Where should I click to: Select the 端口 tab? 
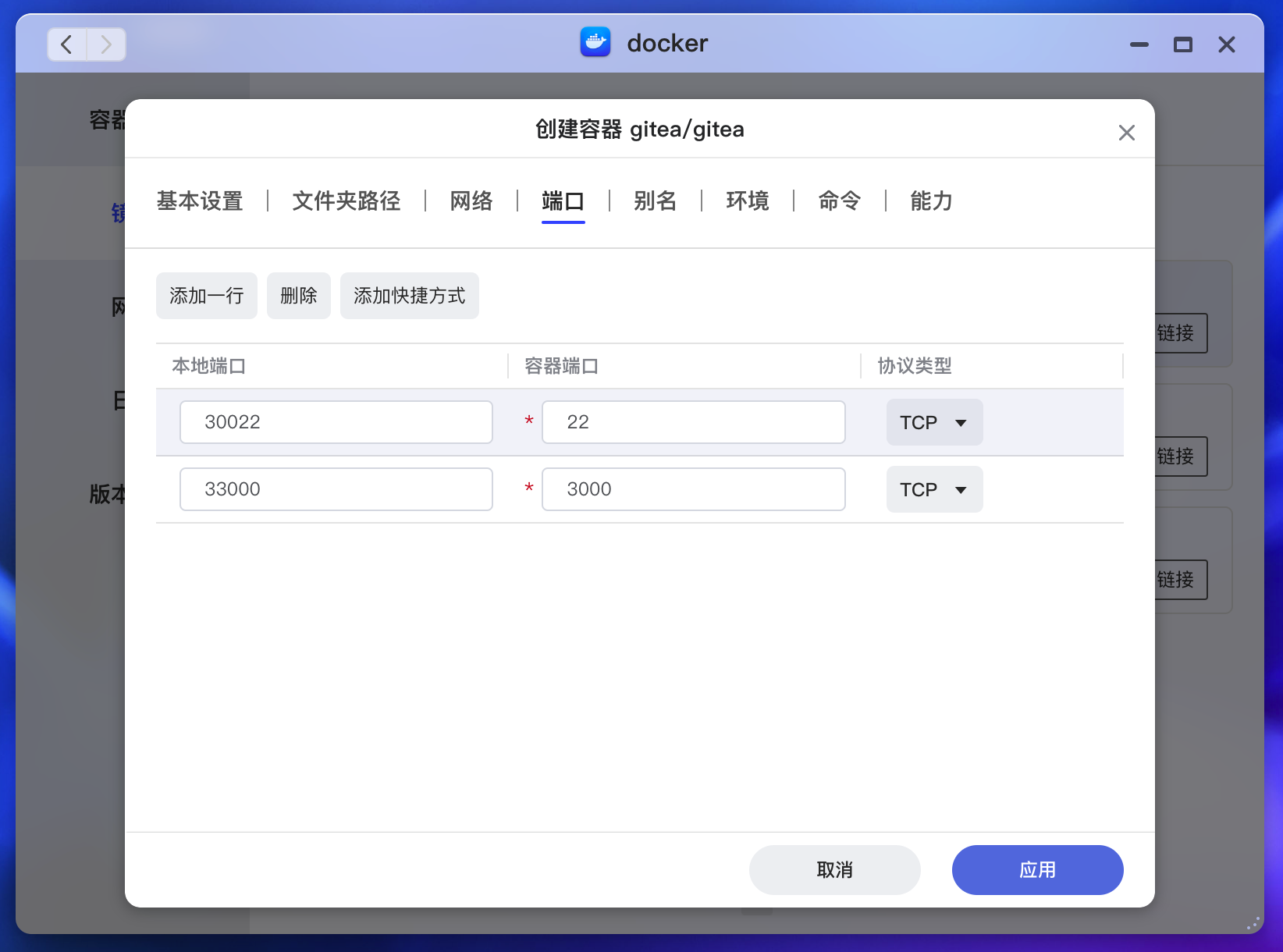click(563, 201)
